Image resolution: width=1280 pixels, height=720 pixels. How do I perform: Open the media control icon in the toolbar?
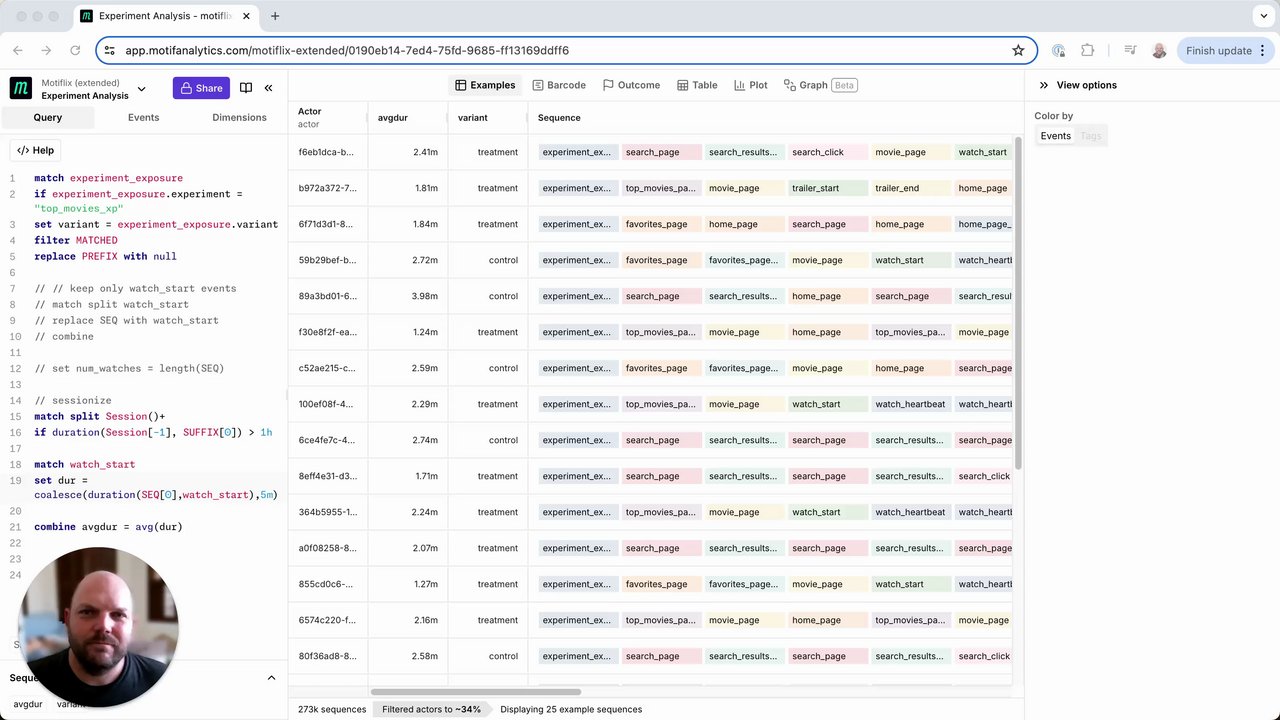tap(1130, 50)
